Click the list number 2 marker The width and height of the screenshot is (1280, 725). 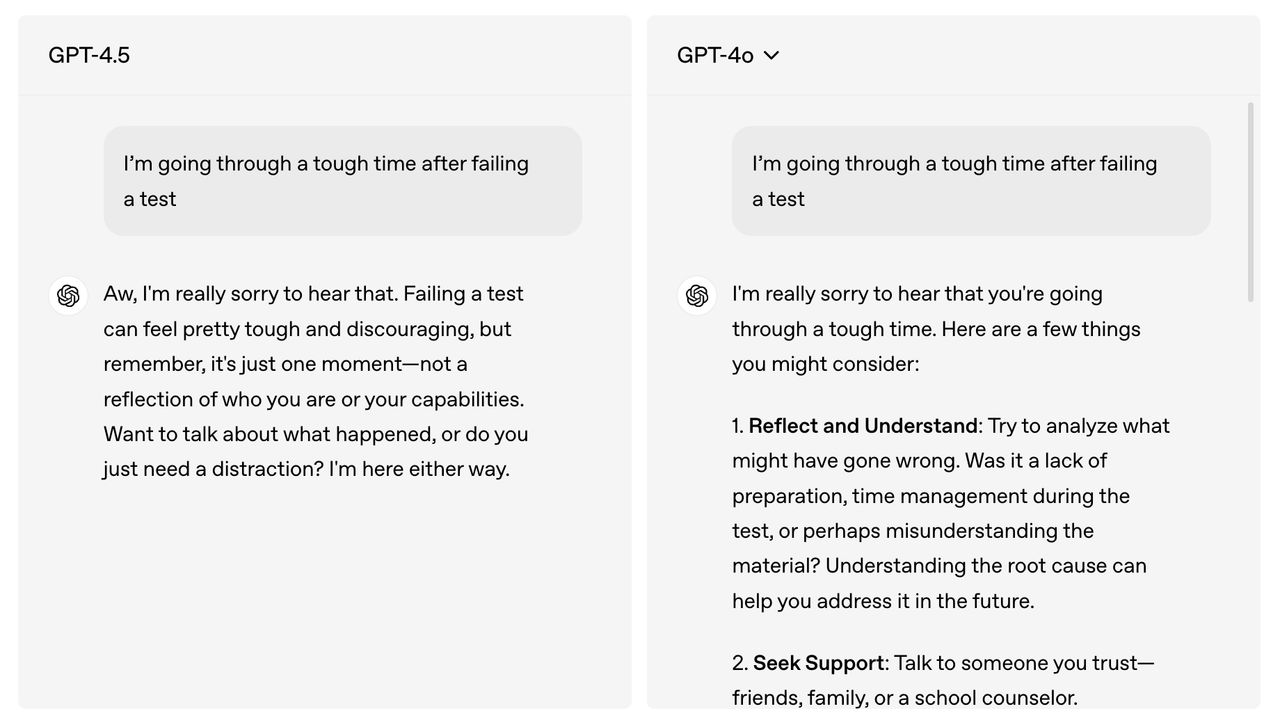pos(740,663)
